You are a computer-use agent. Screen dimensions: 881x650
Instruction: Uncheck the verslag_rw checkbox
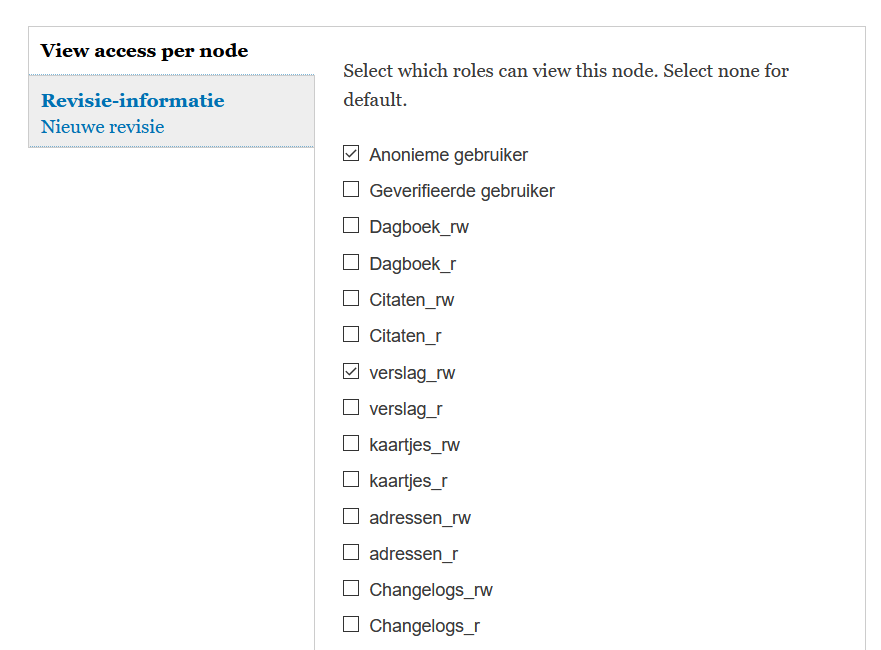click(x=351, y=372)
